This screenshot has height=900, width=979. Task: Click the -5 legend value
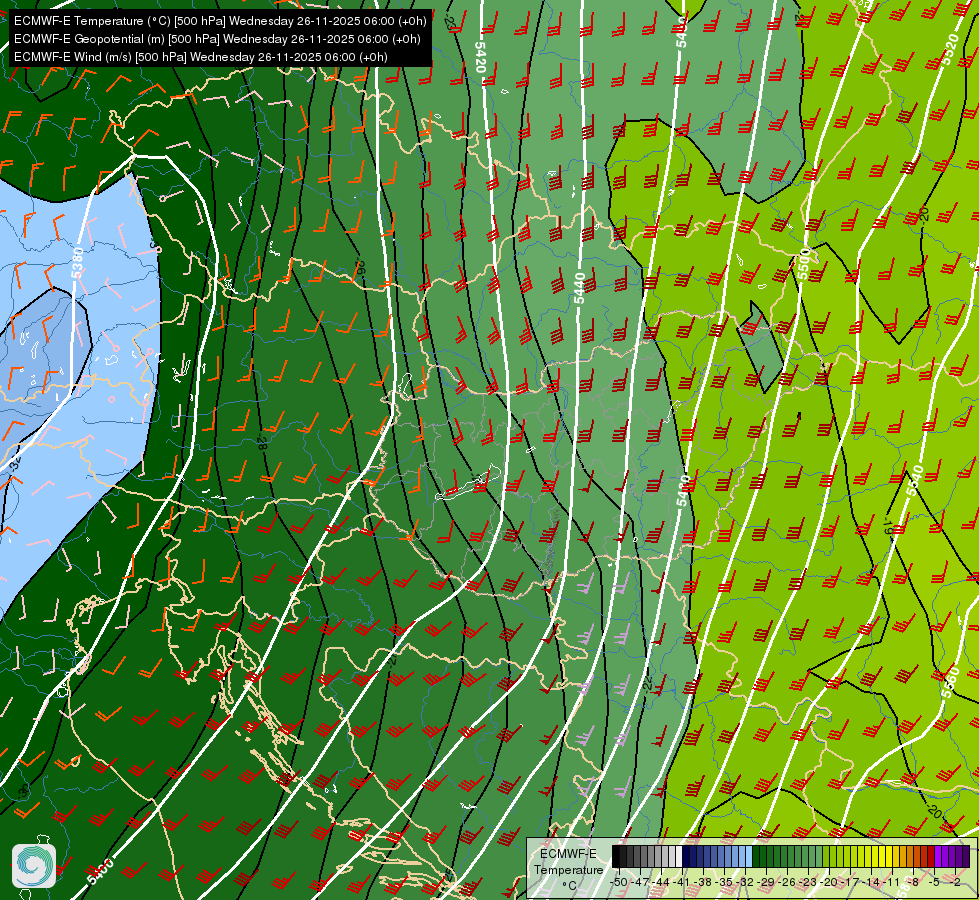point(934,882)
